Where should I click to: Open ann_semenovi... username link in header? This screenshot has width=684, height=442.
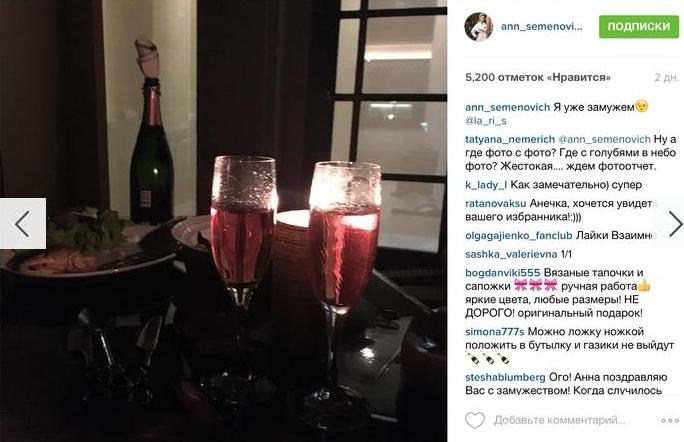click(541, 26)
